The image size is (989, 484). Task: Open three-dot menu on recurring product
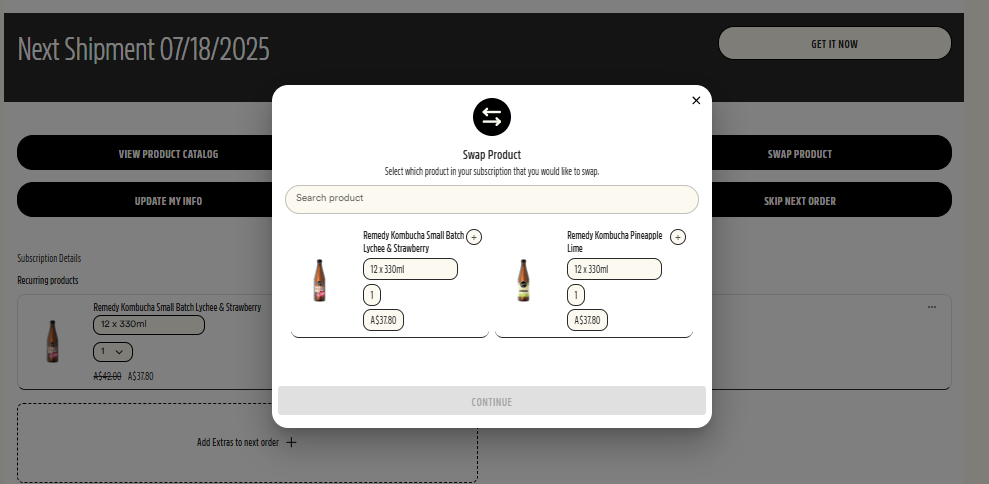932,307
